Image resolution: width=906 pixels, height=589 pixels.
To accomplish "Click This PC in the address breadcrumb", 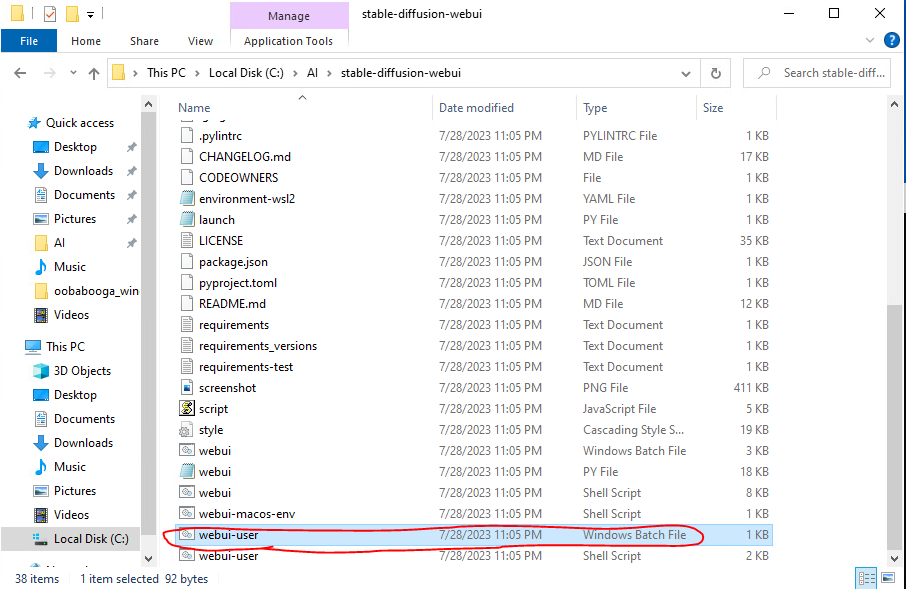I will [166, 73].
